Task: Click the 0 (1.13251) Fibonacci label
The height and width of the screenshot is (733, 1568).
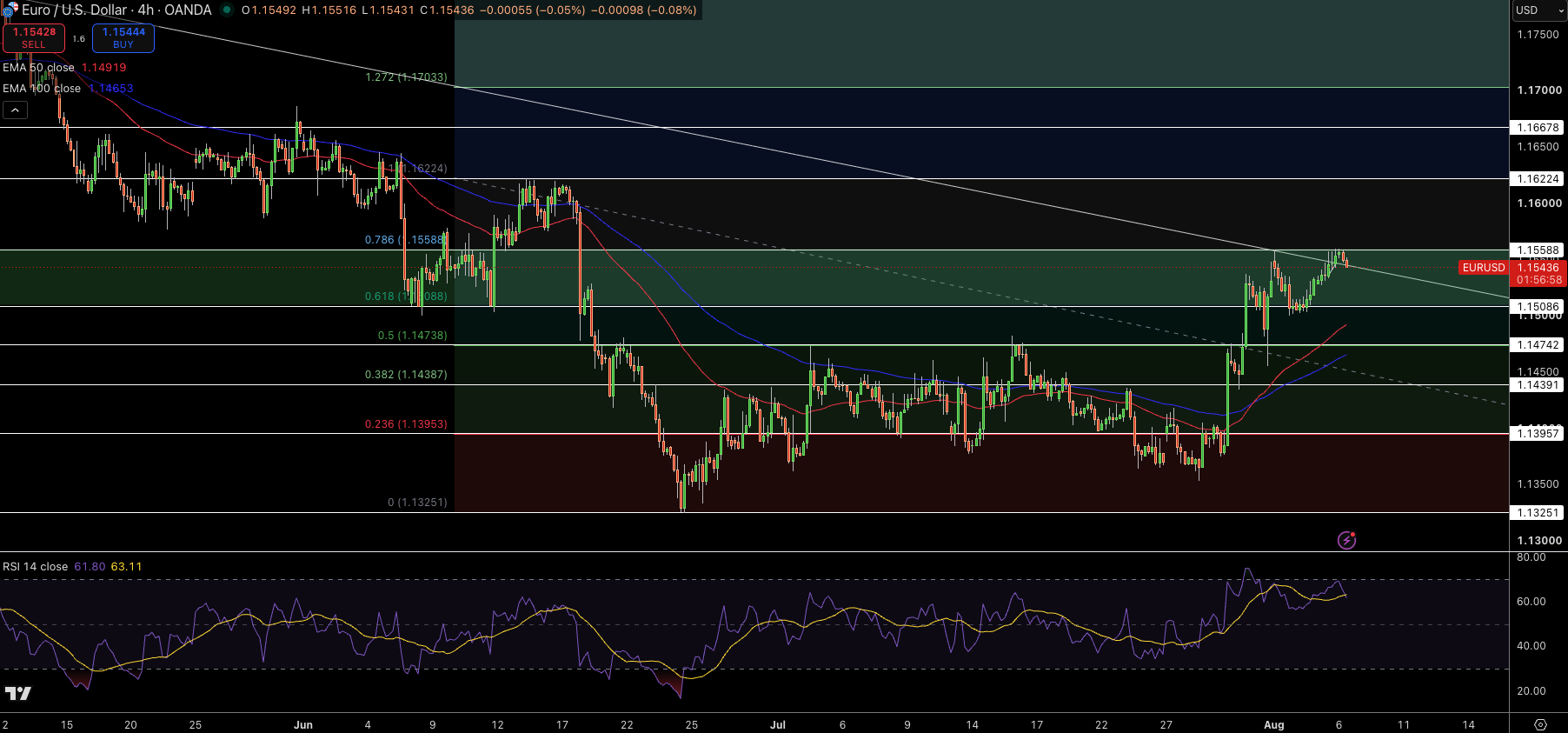Action: pos(417,503)
